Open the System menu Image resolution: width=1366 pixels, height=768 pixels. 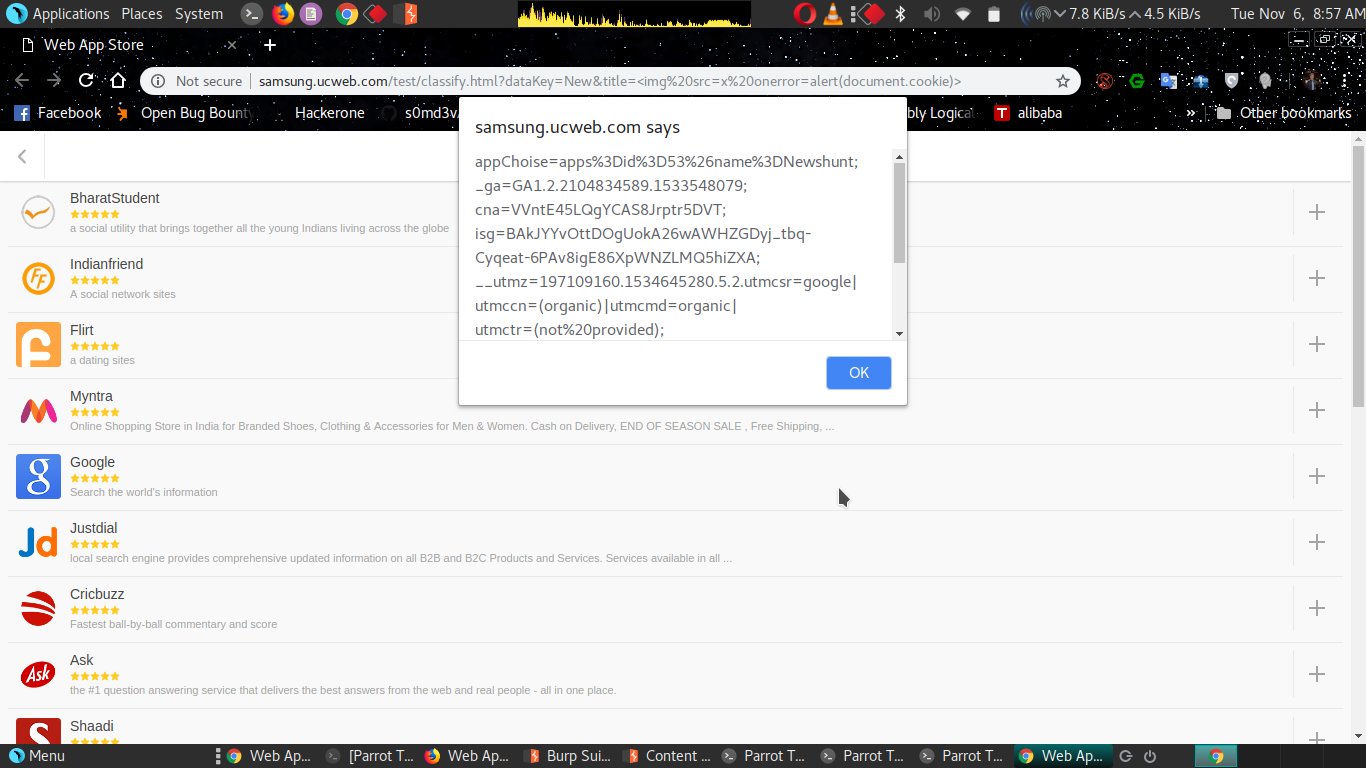(199, 14)
